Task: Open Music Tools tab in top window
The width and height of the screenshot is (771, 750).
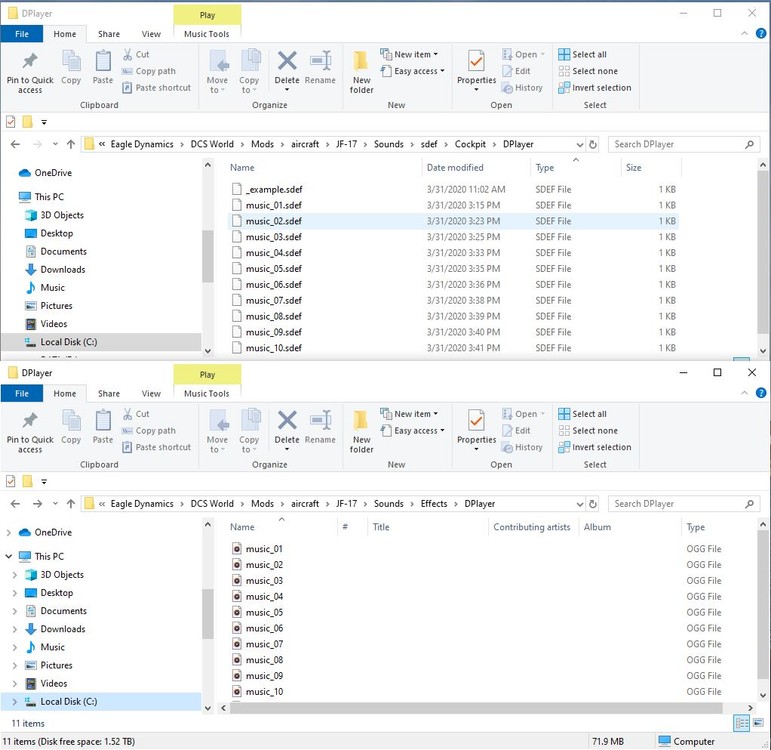Action: 207,34
